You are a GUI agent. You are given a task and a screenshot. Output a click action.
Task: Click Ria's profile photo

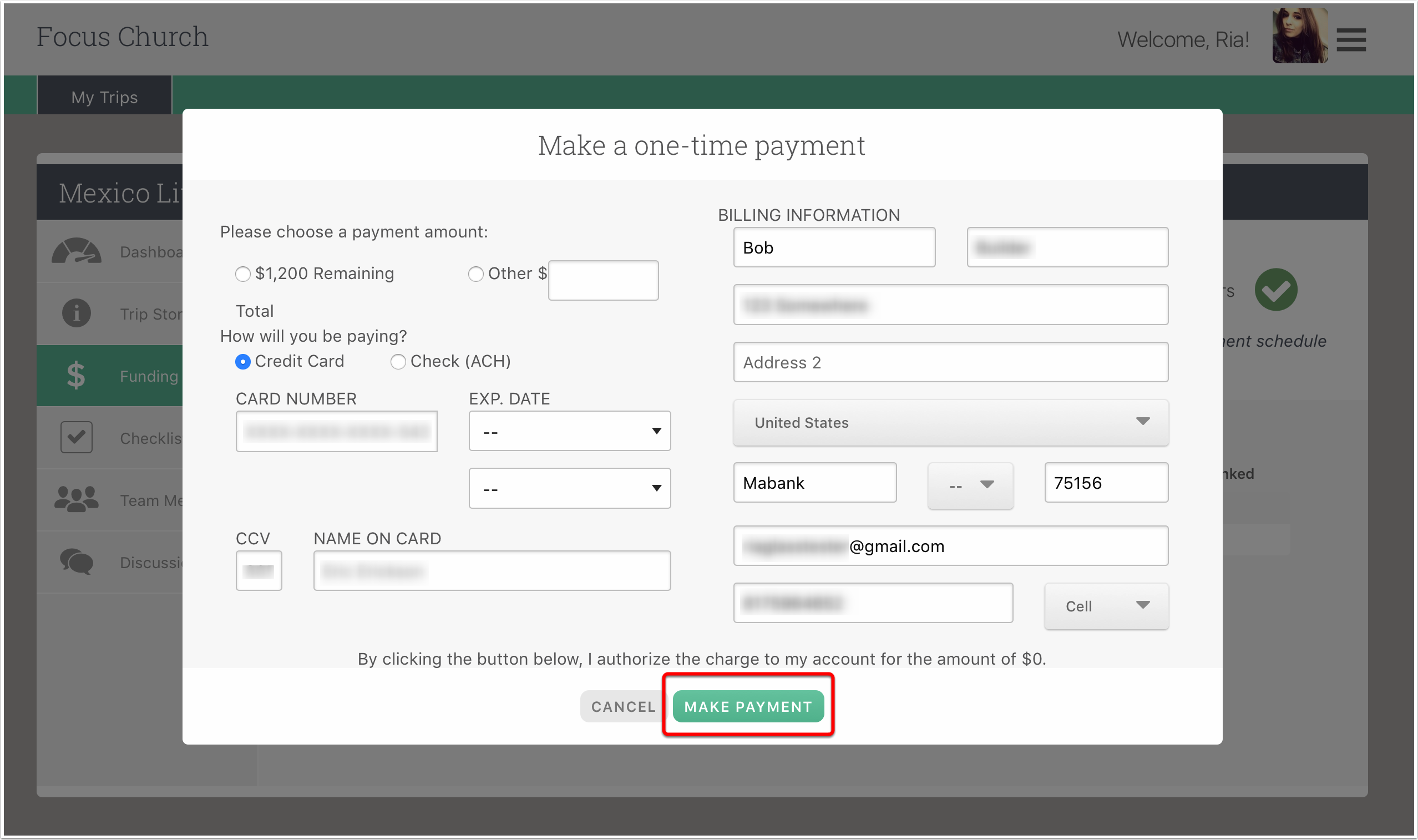[x=1300, y=36]
